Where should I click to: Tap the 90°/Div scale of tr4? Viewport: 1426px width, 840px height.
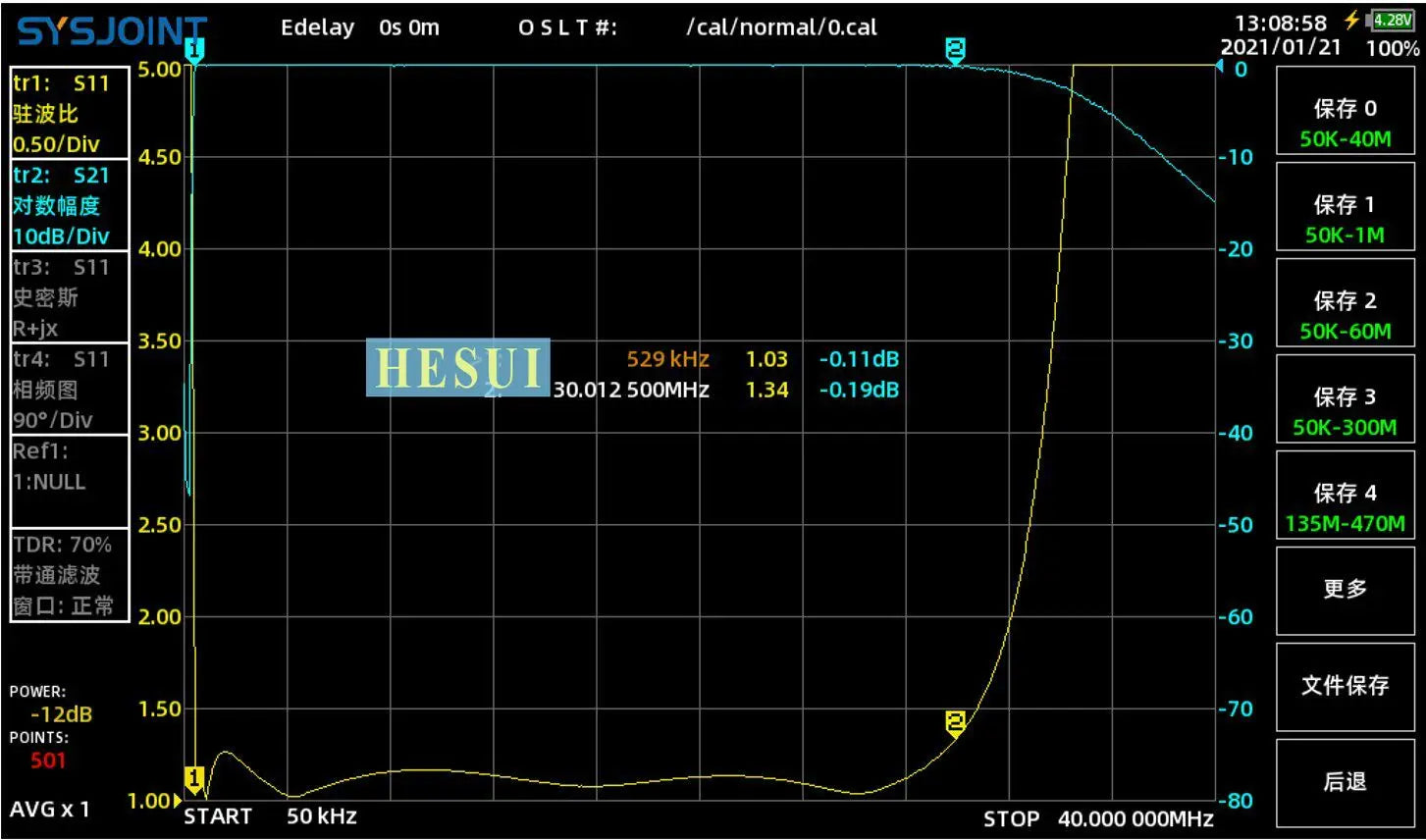coord(53,420)
